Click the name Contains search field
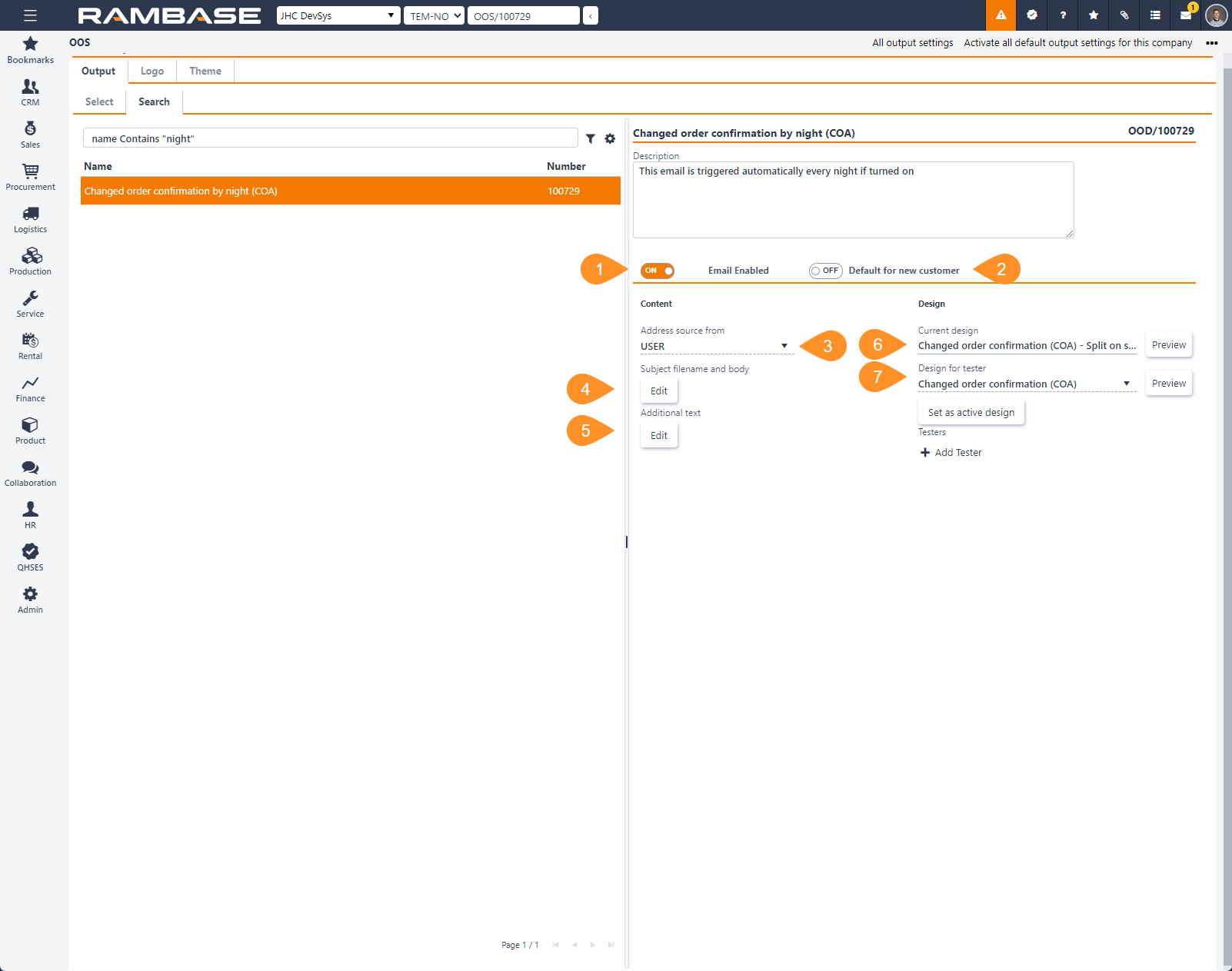Viewport: 1232px width, 971px height. tap(330, 139)
